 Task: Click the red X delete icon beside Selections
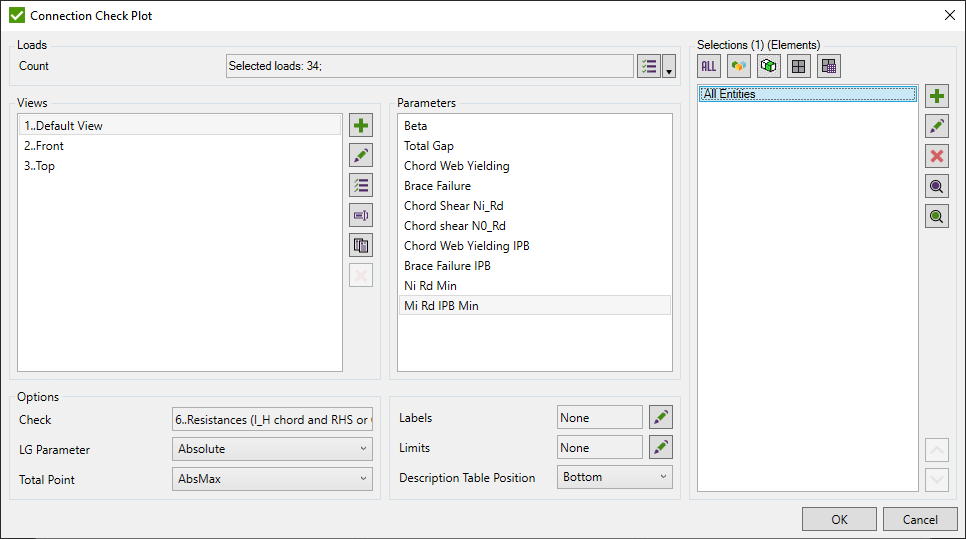(x=937, y=156)
